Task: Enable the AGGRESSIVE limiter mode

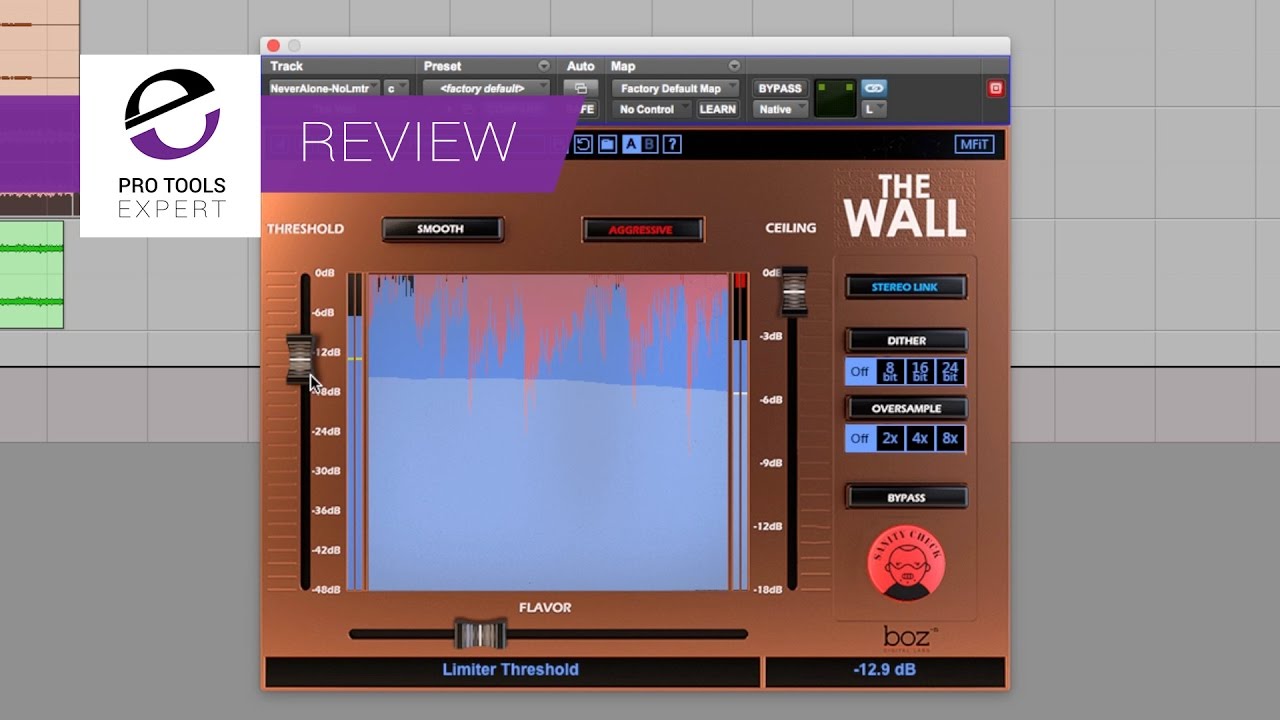Action: [643, 230]
